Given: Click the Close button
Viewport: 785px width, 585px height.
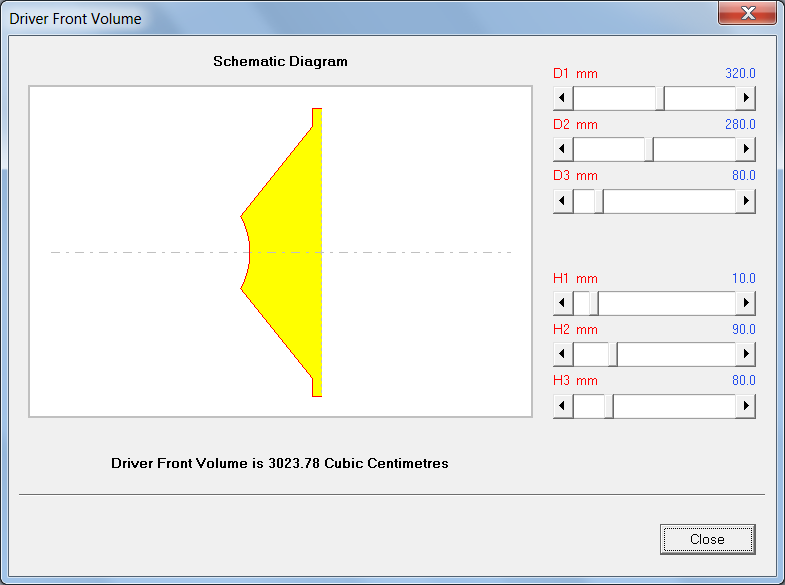Looking at the screenshot, I should (x=707, y=539).
